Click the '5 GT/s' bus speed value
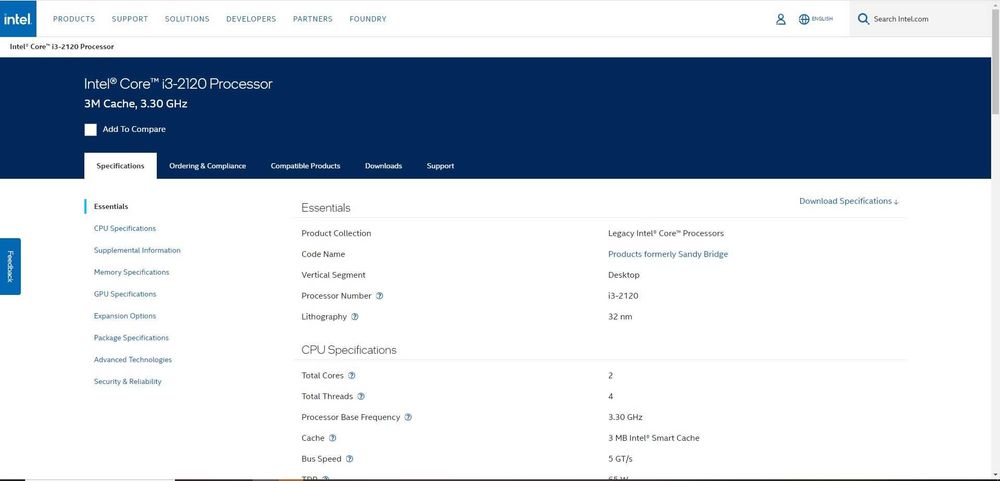Viewport: 1000px width, 481px height. pos(620,459)
